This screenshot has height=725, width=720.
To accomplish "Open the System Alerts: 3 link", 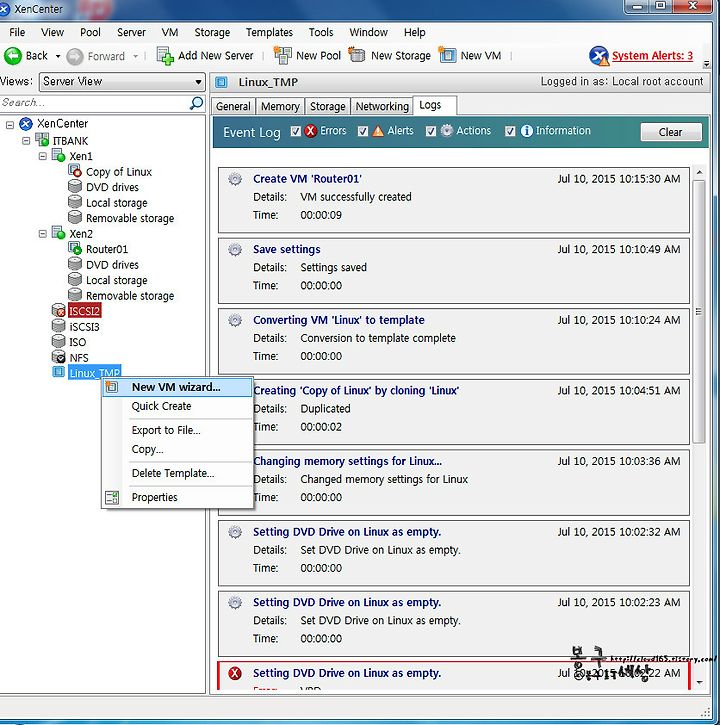I will [x=652, y=56].
